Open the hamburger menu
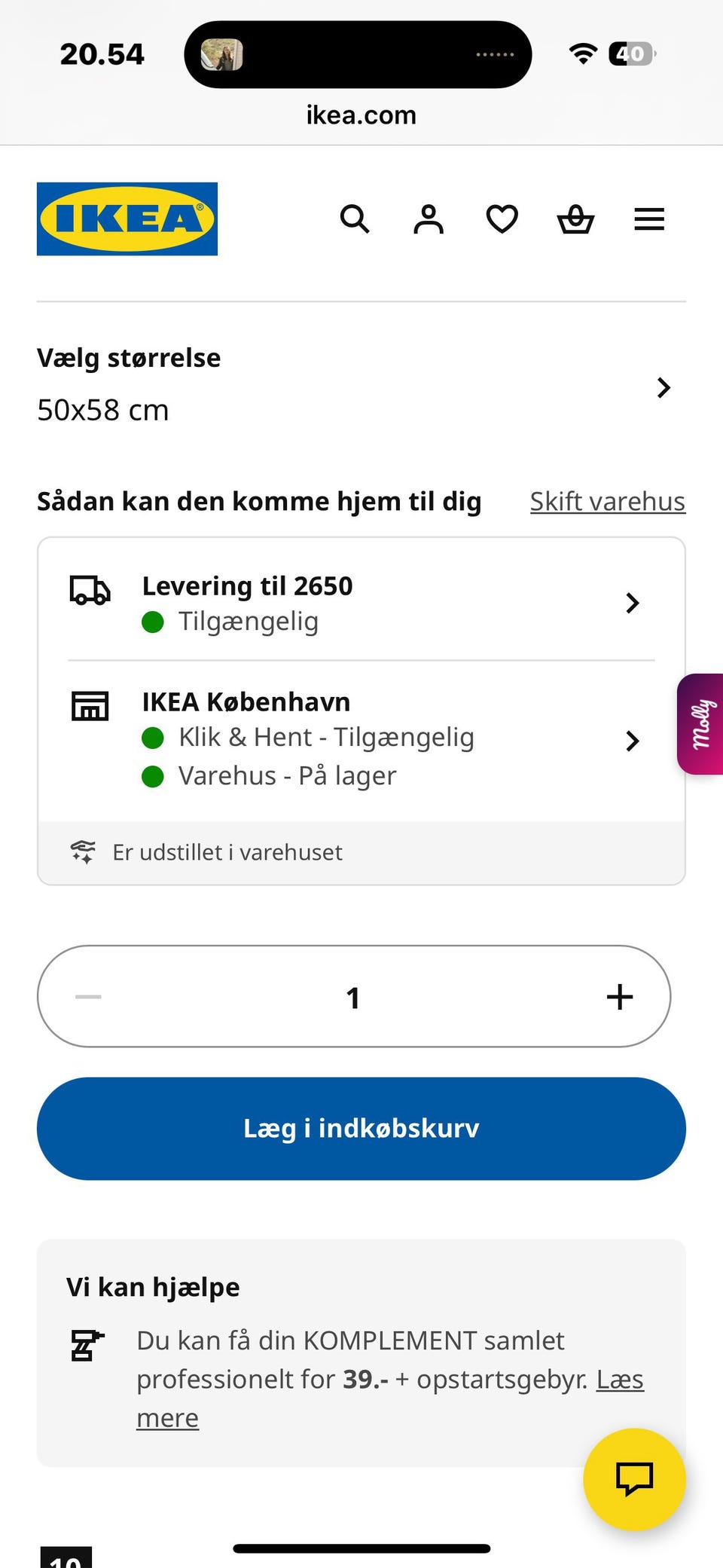This screenshot has width=723, height=1568. [649, 219]
